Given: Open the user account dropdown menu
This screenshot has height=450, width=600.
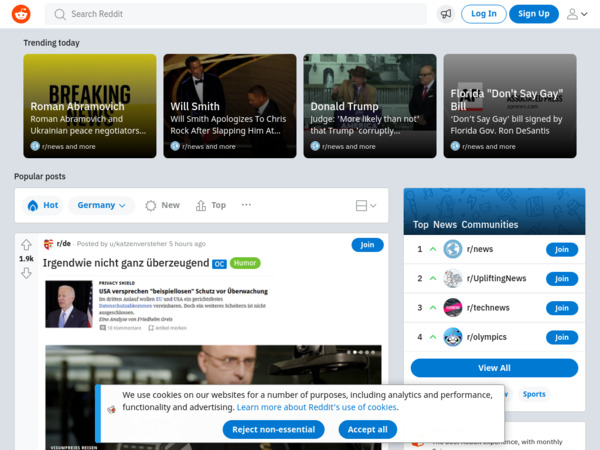Looking at the screenshot, I should point(577,14).
